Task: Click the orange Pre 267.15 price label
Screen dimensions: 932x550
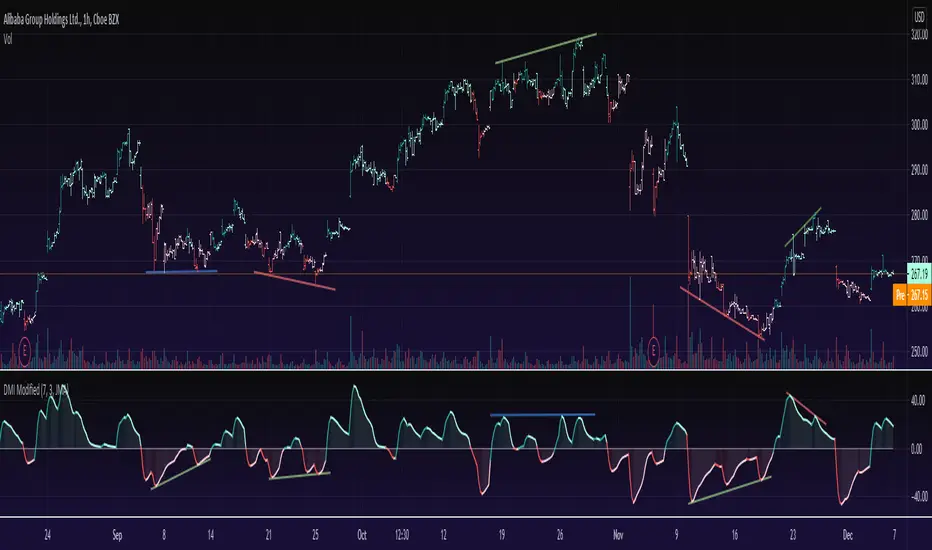Action: 912,295
